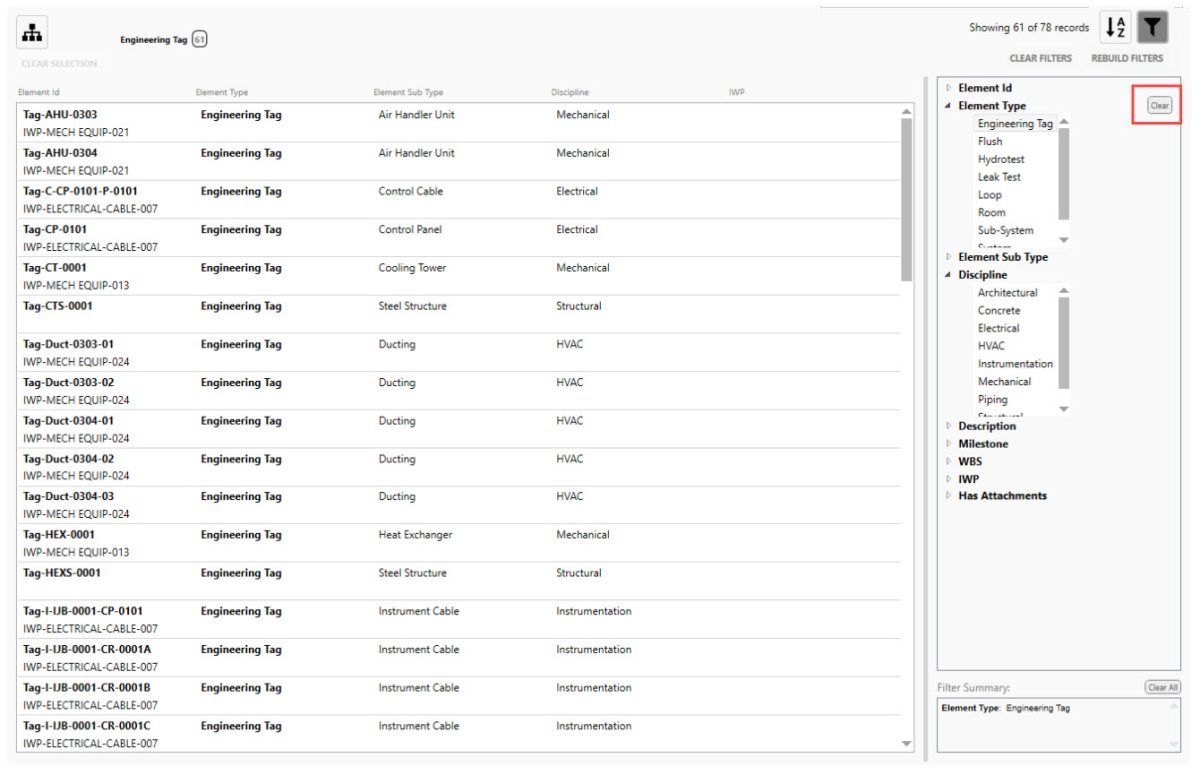Click the A-Z sort icon
Viewport: 1200px width, 775px height.
1116,28
